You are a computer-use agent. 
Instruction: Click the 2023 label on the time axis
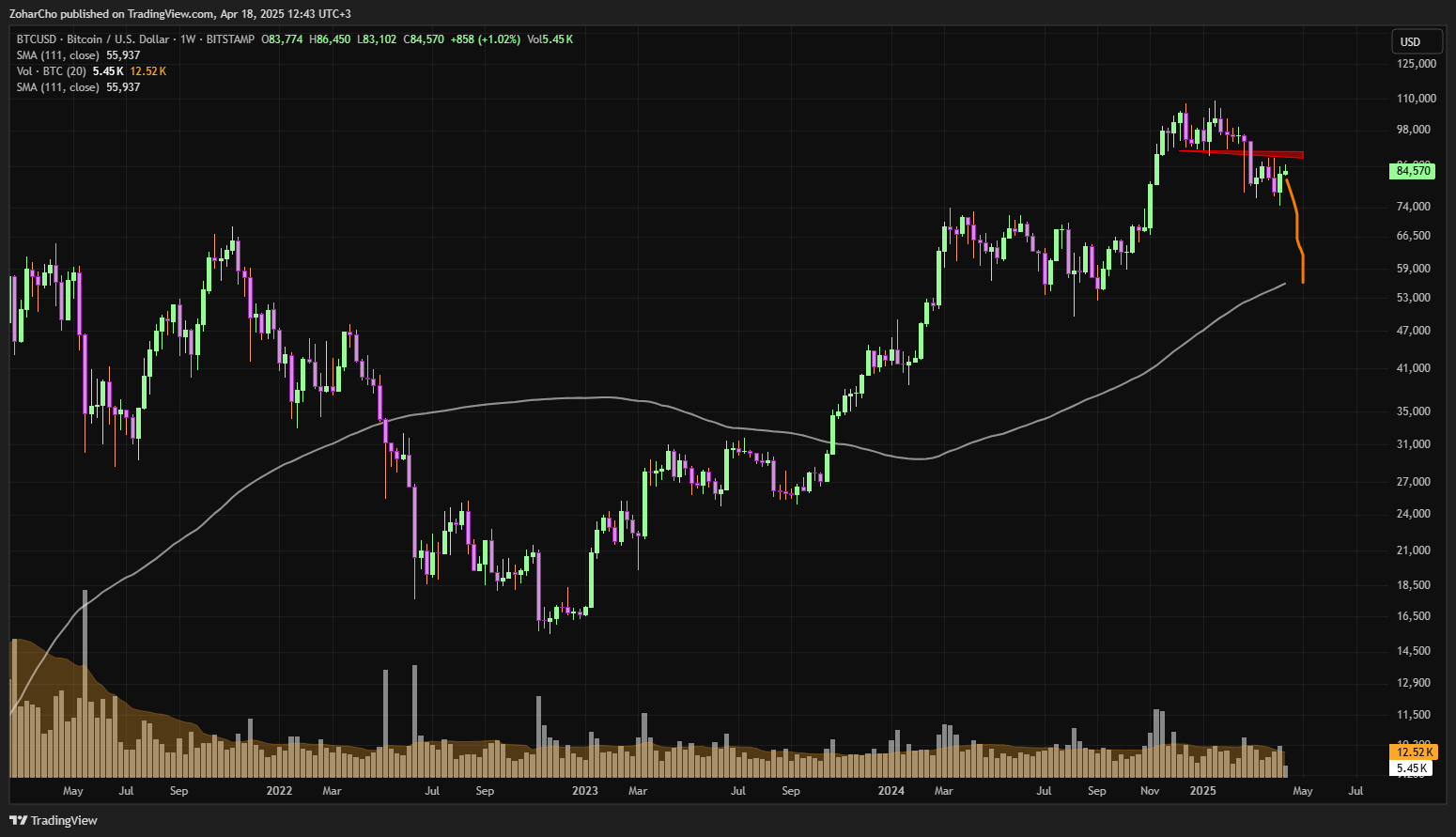(x=584, y=791)
